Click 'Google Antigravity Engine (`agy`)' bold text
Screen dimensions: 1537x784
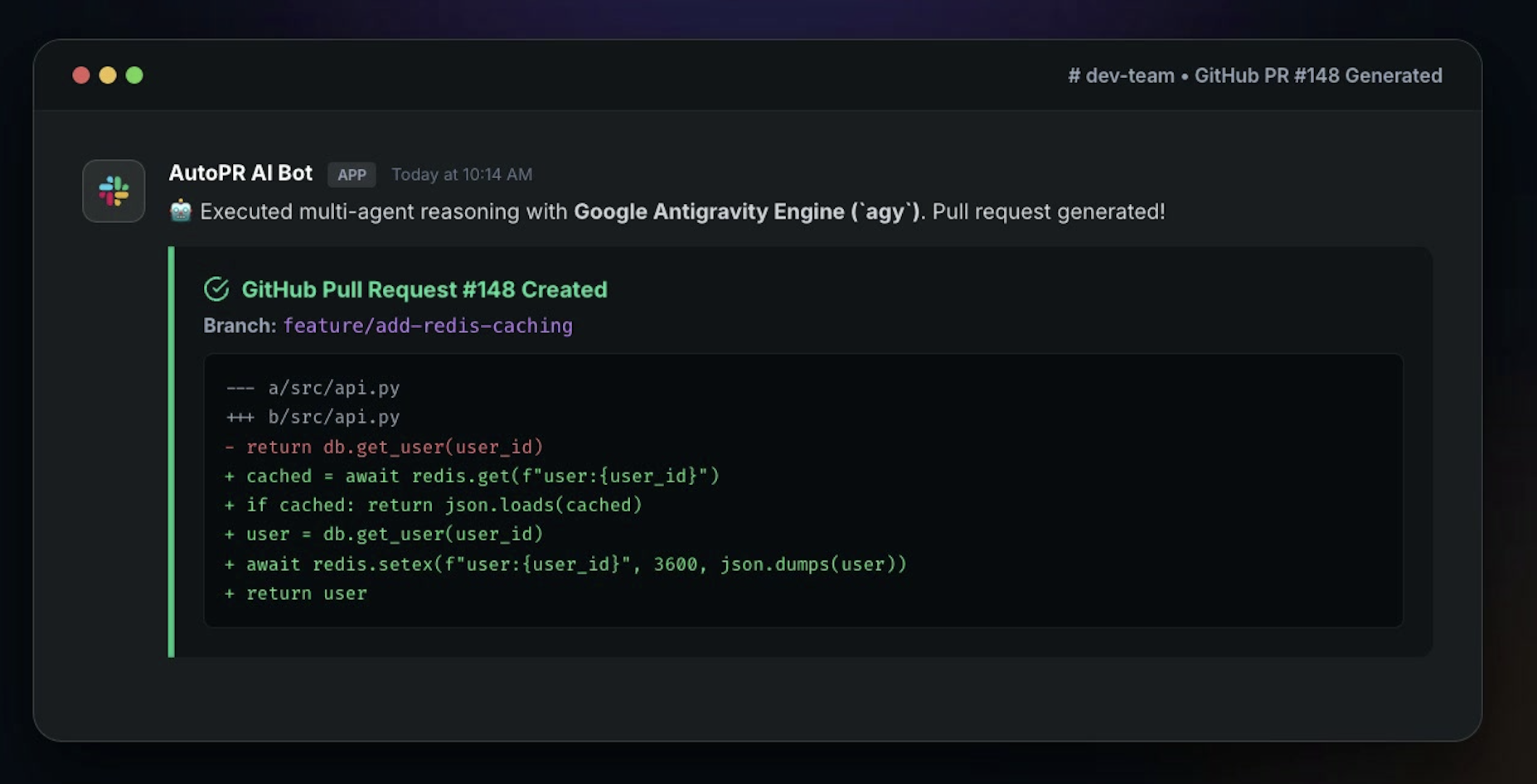click(x=747, y=211)
